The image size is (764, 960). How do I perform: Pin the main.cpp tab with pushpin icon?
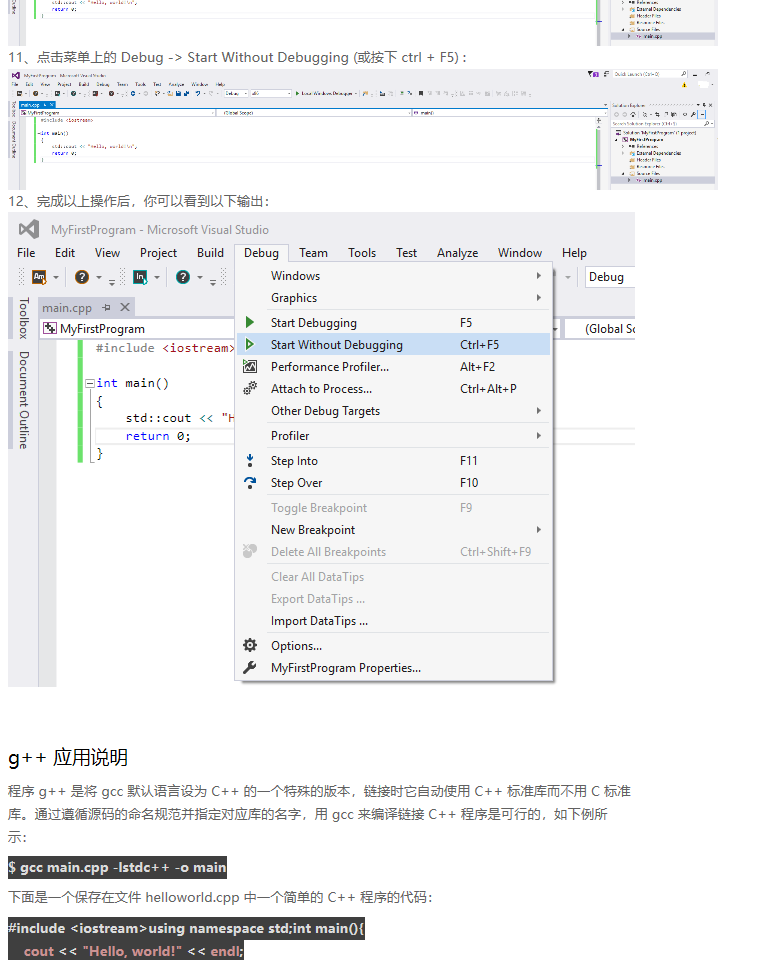pos(107,307)
